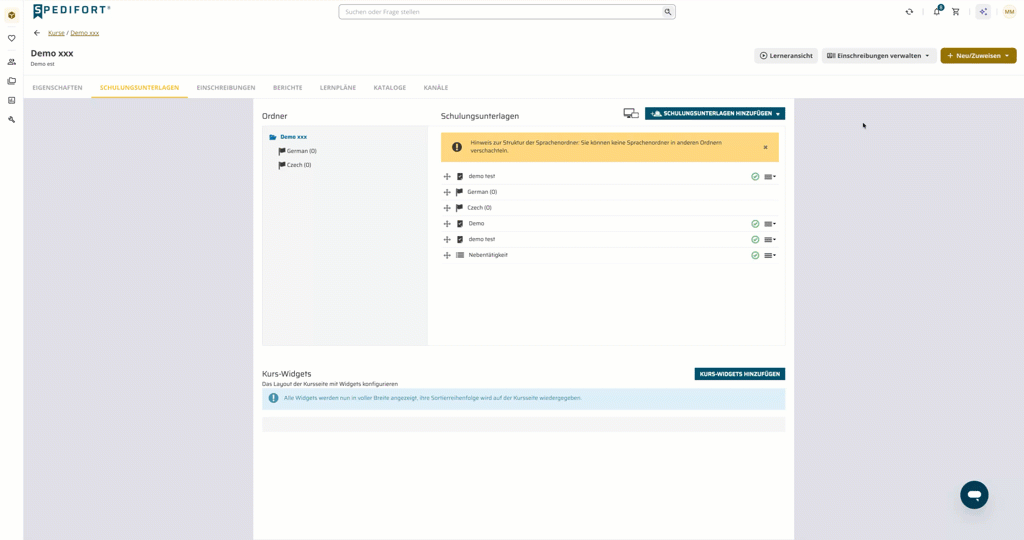Open the favorites heart in sidebar
This screenshot has height=540, width=1024.
[12, 39]
